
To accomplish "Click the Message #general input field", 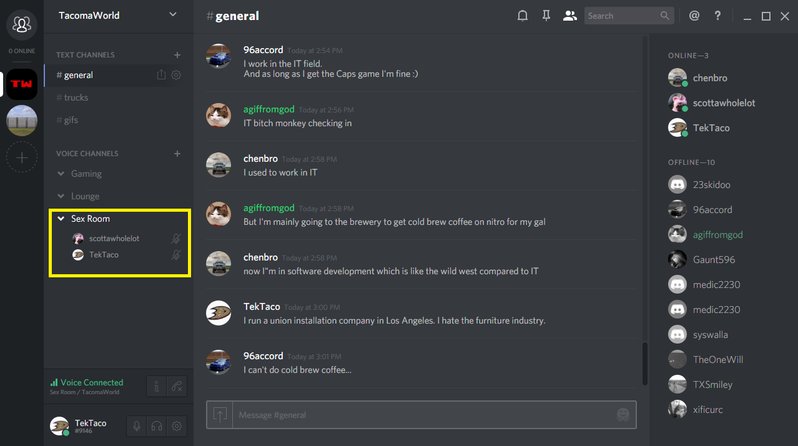I will coord(423,415).
